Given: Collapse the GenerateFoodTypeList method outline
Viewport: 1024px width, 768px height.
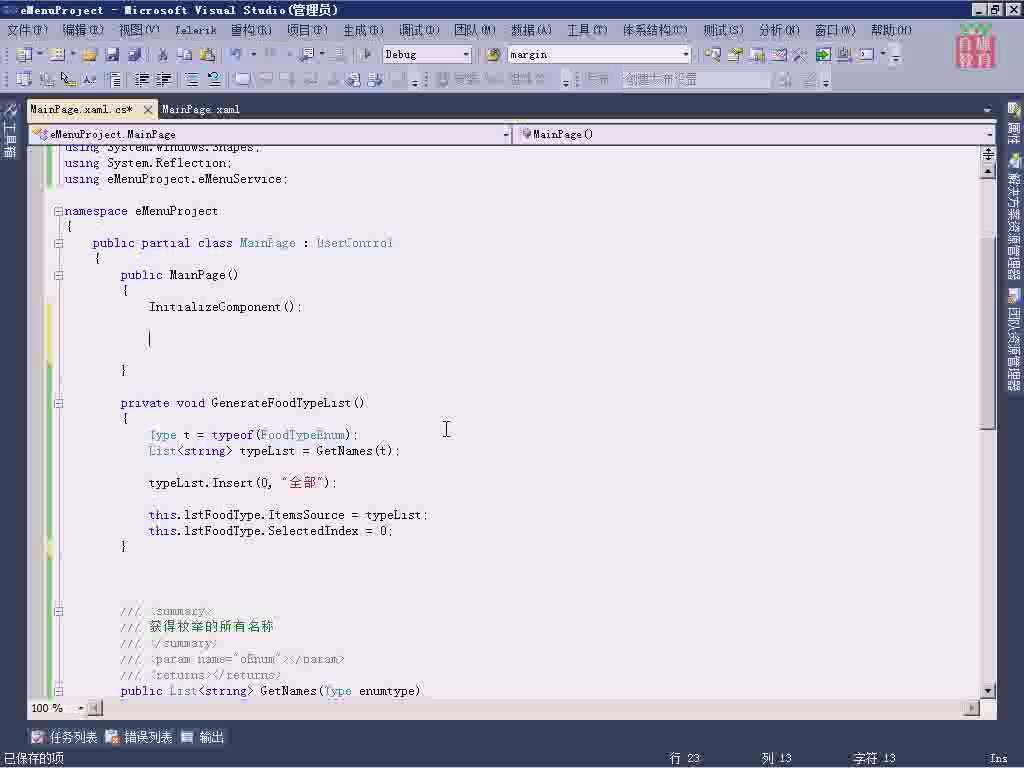Looking at the screenshot, I should click(x=58, y=404).
